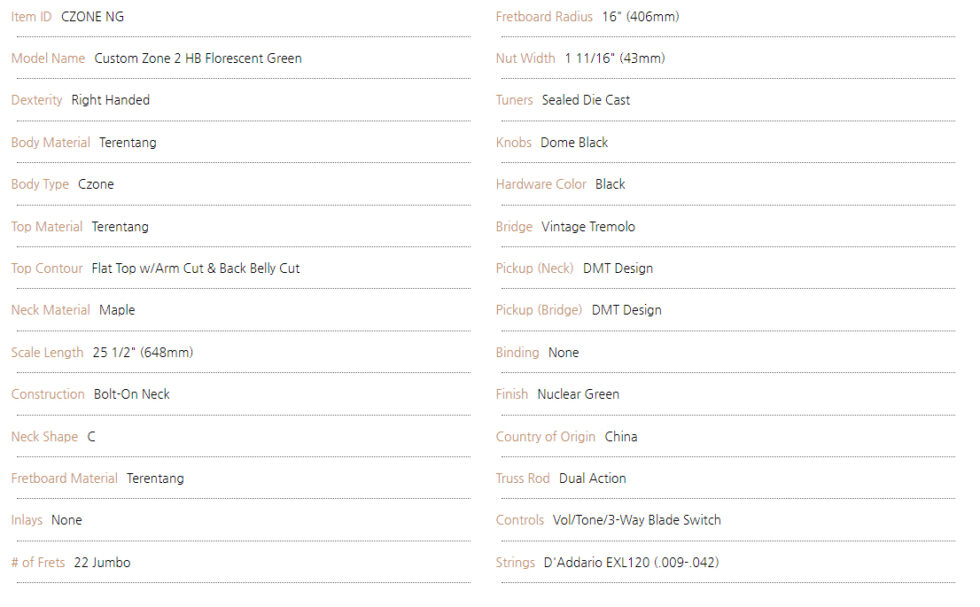Click the Vintage Tremolo bridge value
This screenshot has width=980, height=607.
pyautogui.click(x=588, y=226)
